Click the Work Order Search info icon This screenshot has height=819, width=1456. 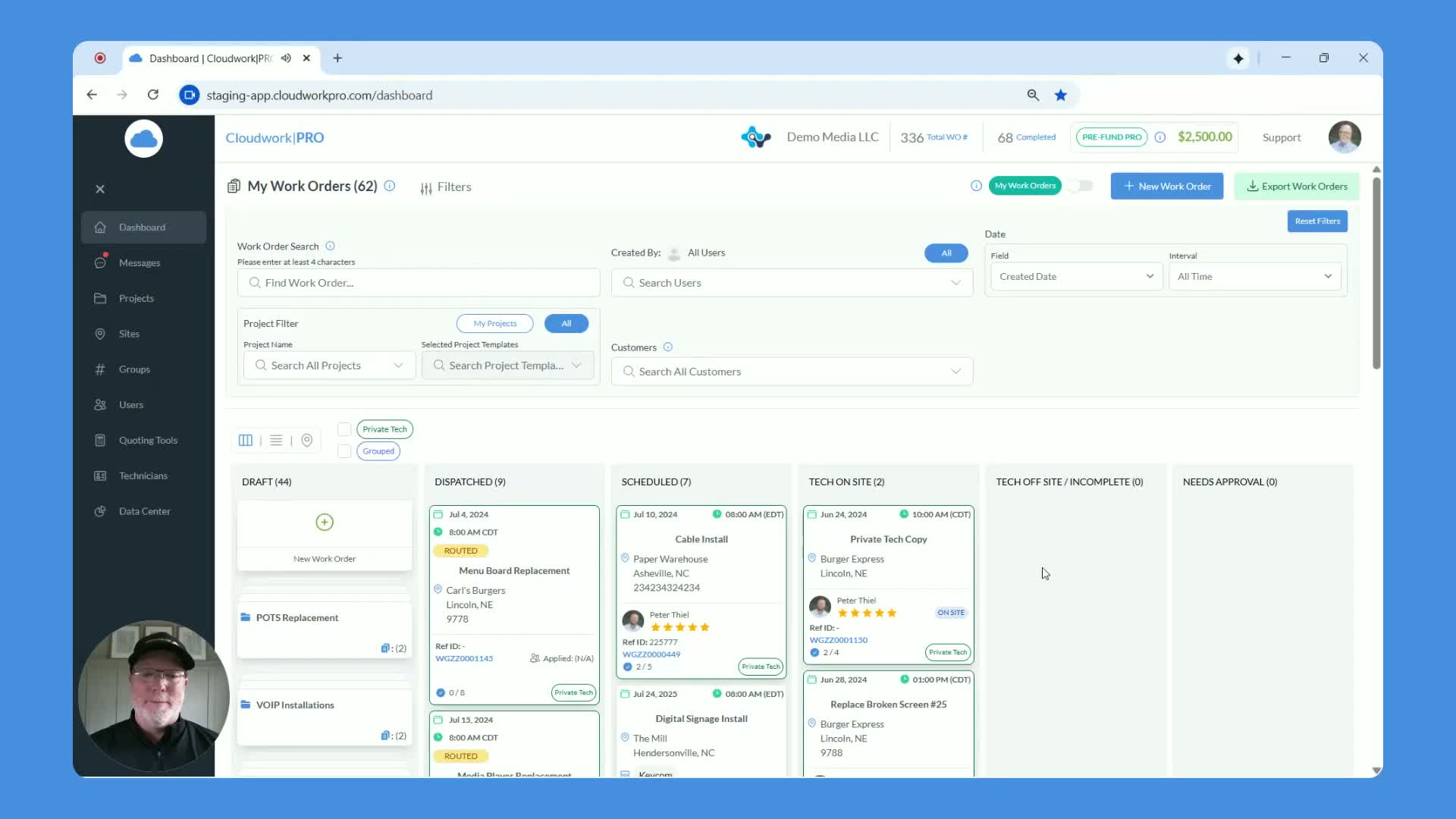(330, 246)
